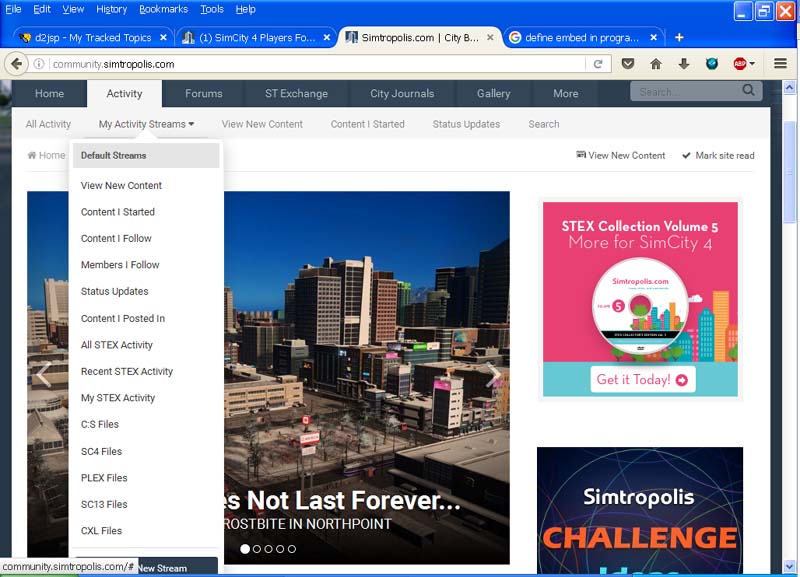The width and height of the screenshot is (800, 577).
Task: Open the Gallery navigation tab
Action: pos(493,93)
